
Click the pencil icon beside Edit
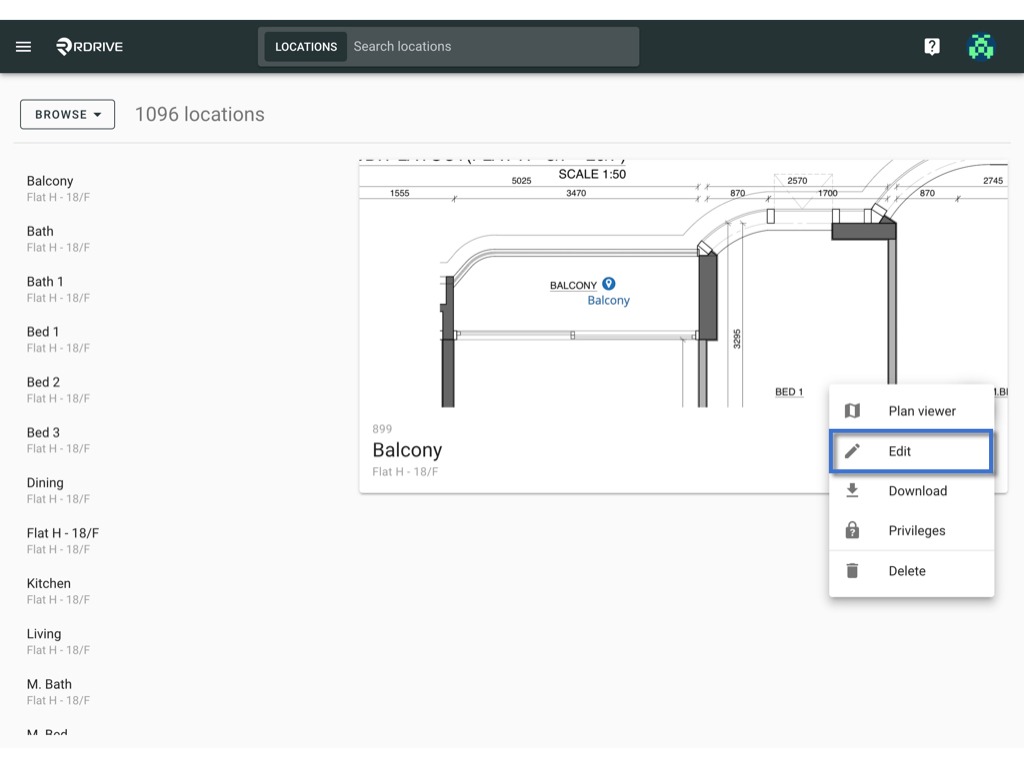(x=852, y=451)
